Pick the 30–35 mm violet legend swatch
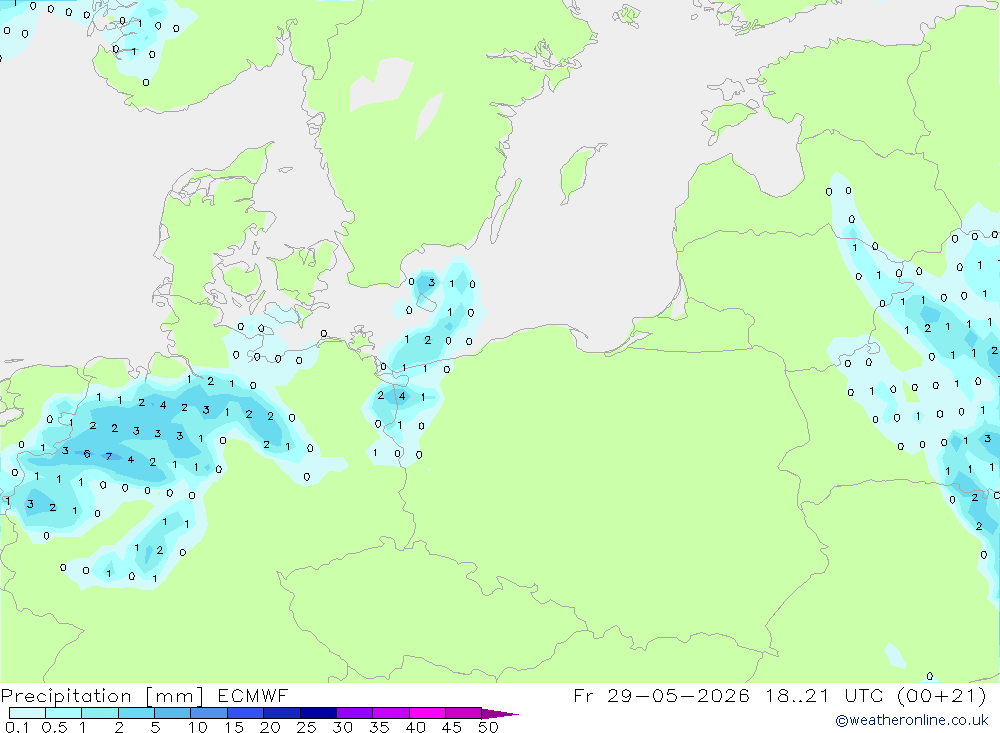The width and height of the screenshot is (1000, 733). [355, 713]
